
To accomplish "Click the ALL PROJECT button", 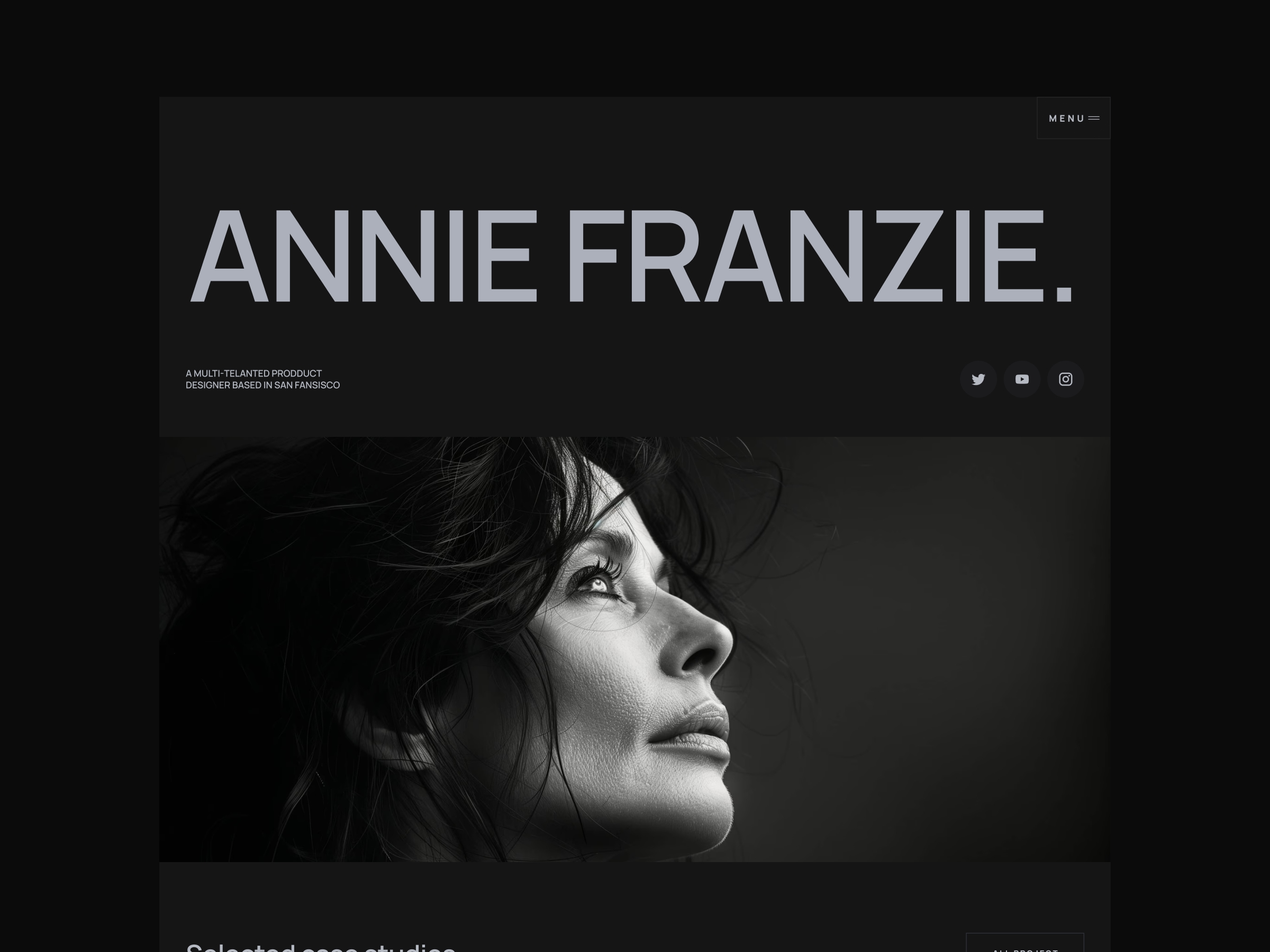I will pyautogui.click(x=1025, y=944).
